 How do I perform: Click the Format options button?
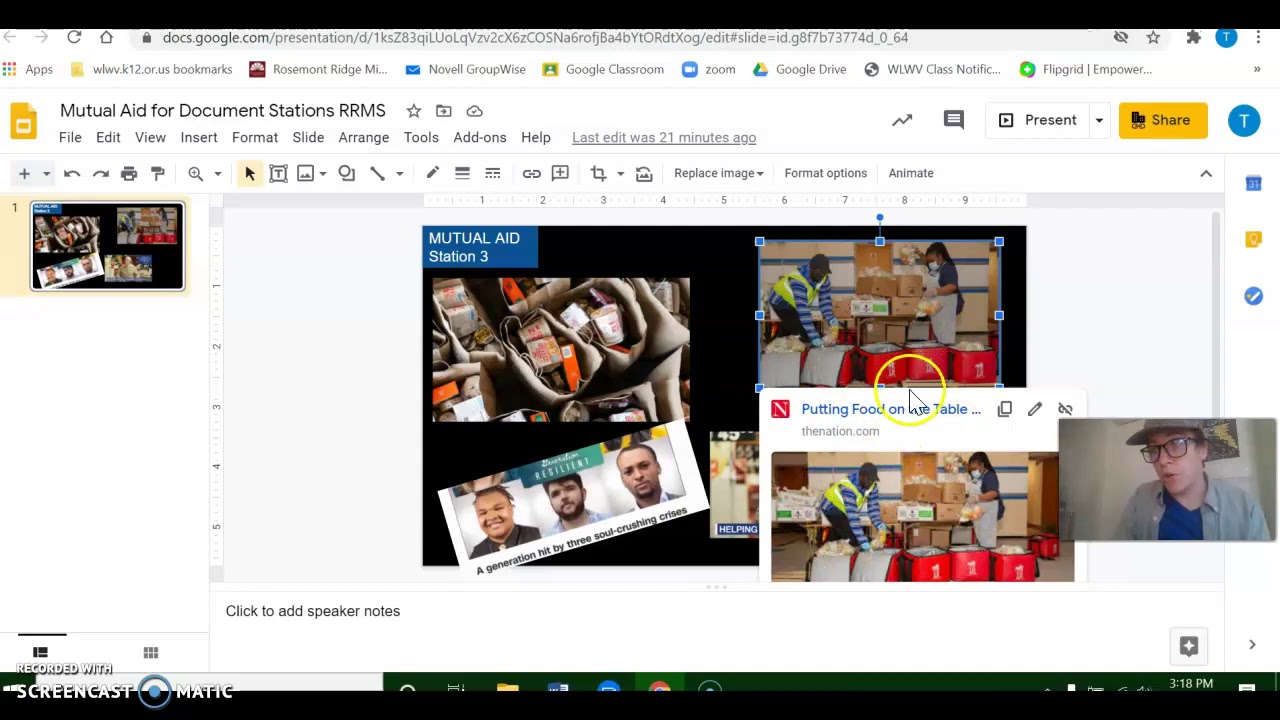click(826, 173)
